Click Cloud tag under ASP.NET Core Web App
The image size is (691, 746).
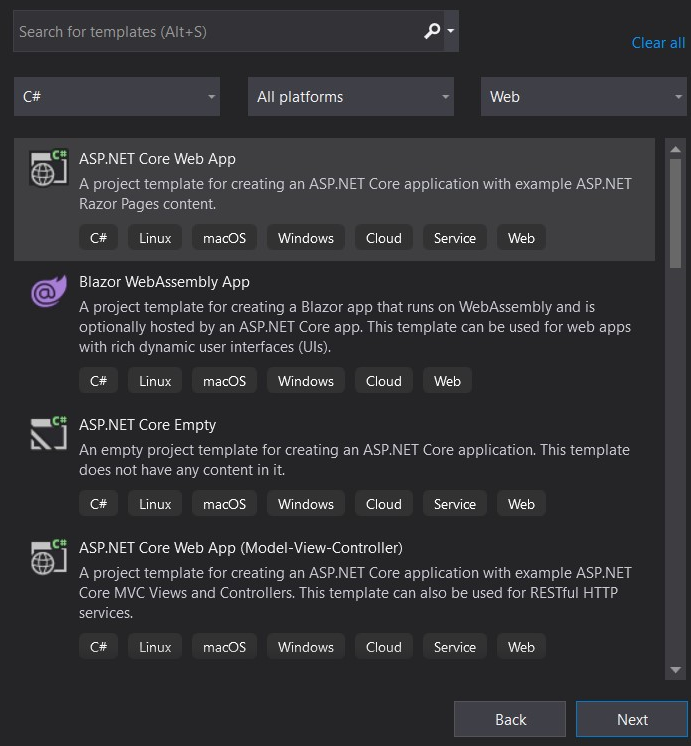[384, 238]
